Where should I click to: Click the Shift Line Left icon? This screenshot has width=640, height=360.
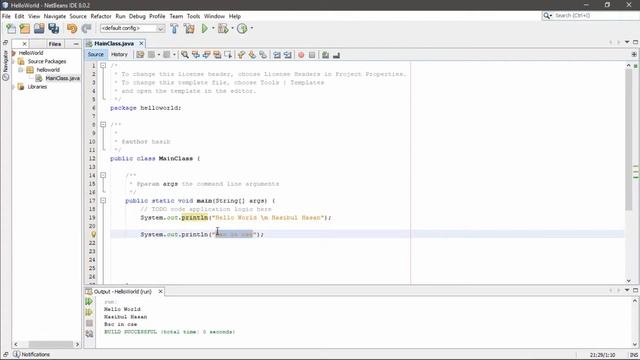pos(277,55)
